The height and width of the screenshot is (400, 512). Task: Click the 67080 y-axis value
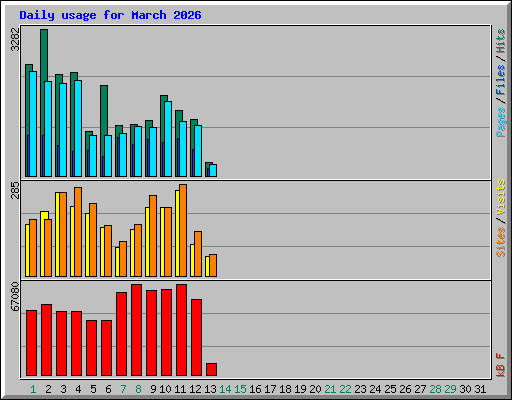[15, 297]
